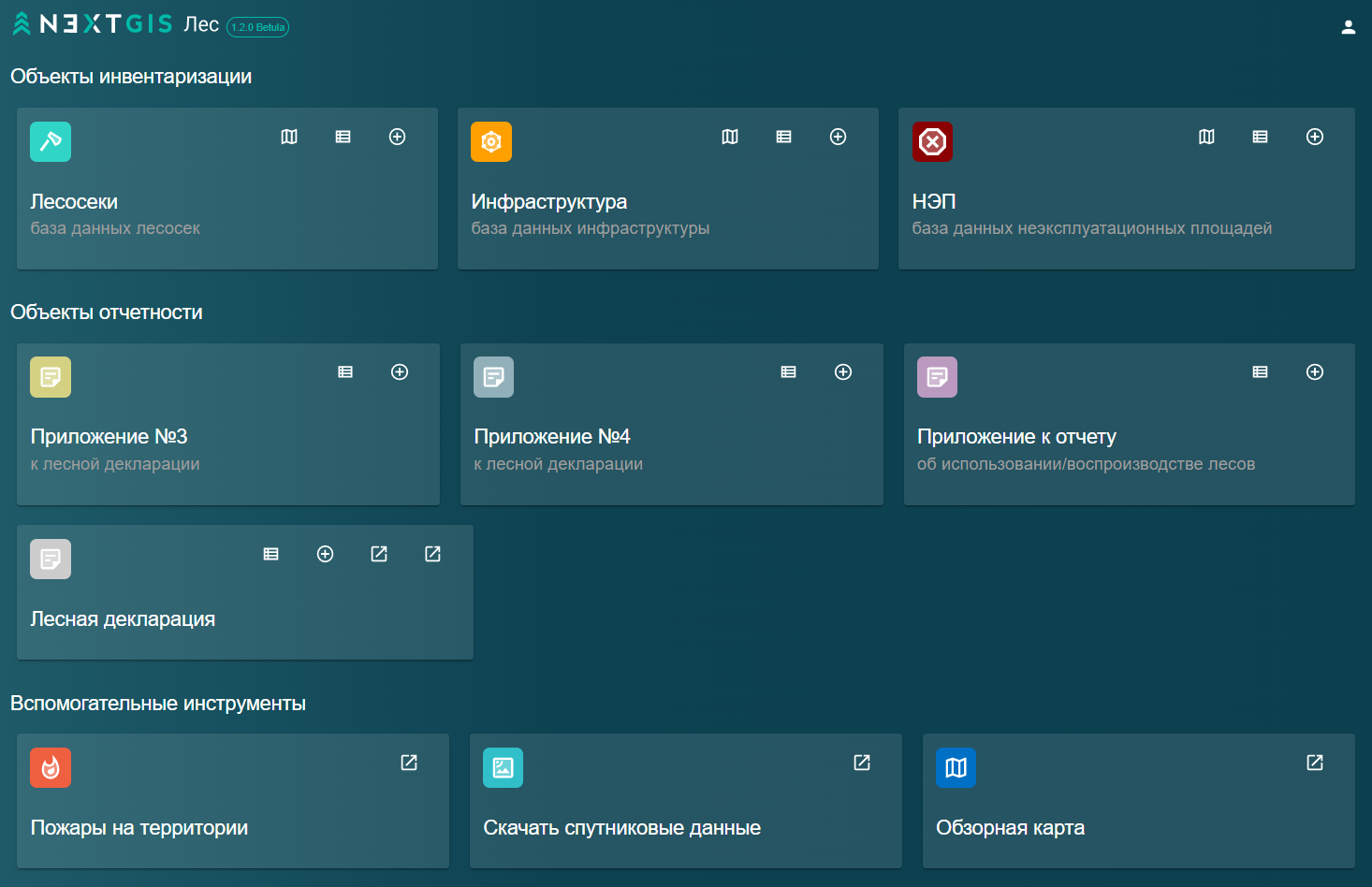
Task: Open the Скачать спутниковые данные tool
Action: pyautogui.click(x=861, y=763)
